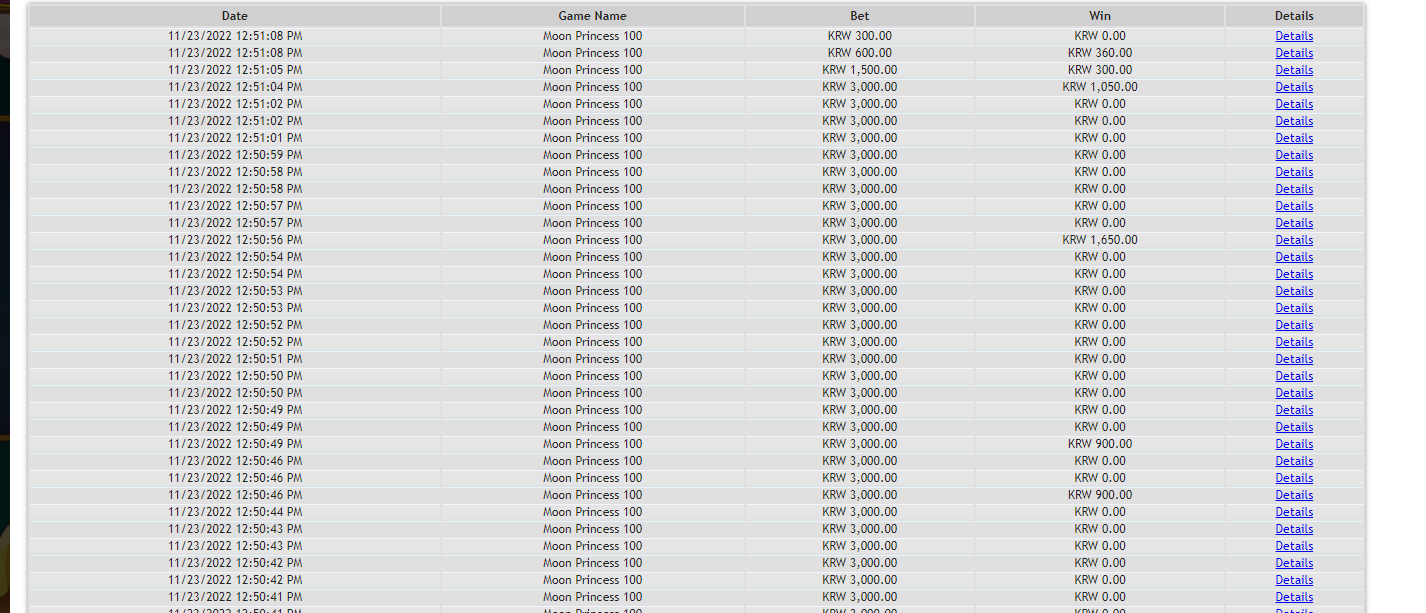The height and width of the screenshot is (613, 1426).
Task: Click the Bet column header
Action: (860, 16)
